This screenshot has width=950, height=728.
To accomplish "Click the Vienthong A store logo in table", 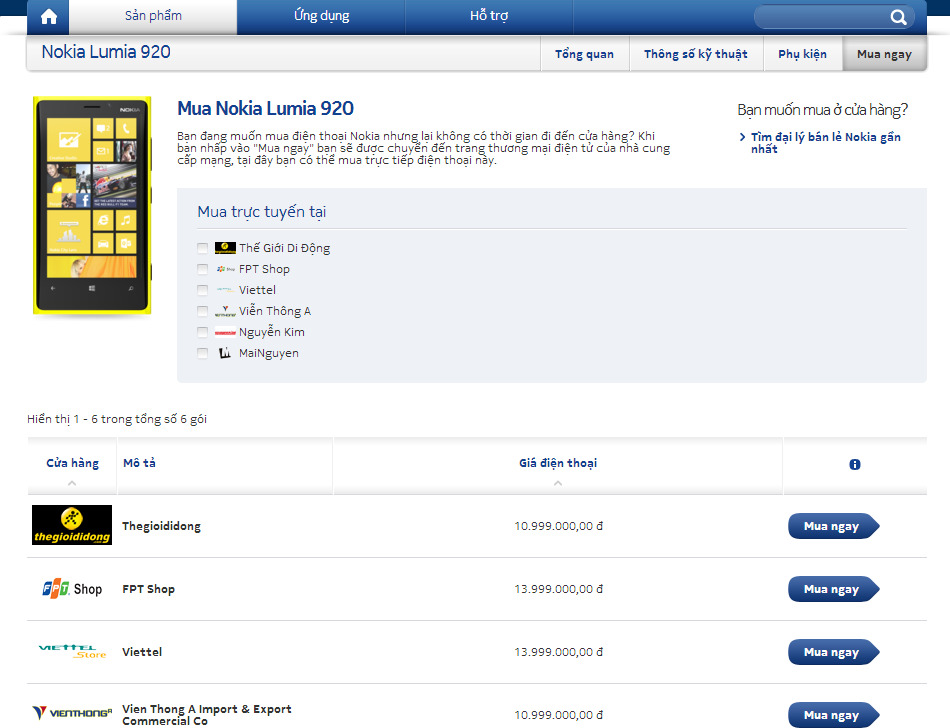I will 72,713.
